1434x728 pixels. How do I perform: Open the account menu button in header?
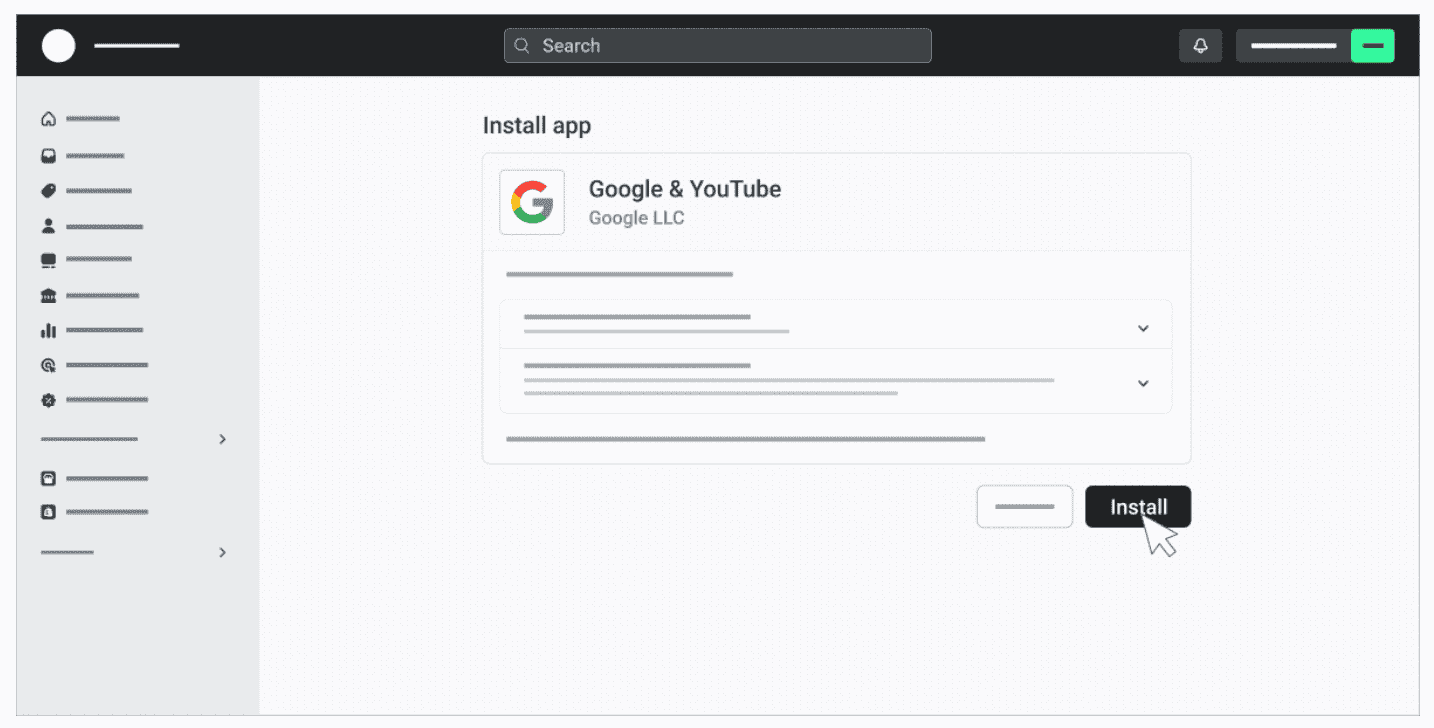tap(1315, 46)
